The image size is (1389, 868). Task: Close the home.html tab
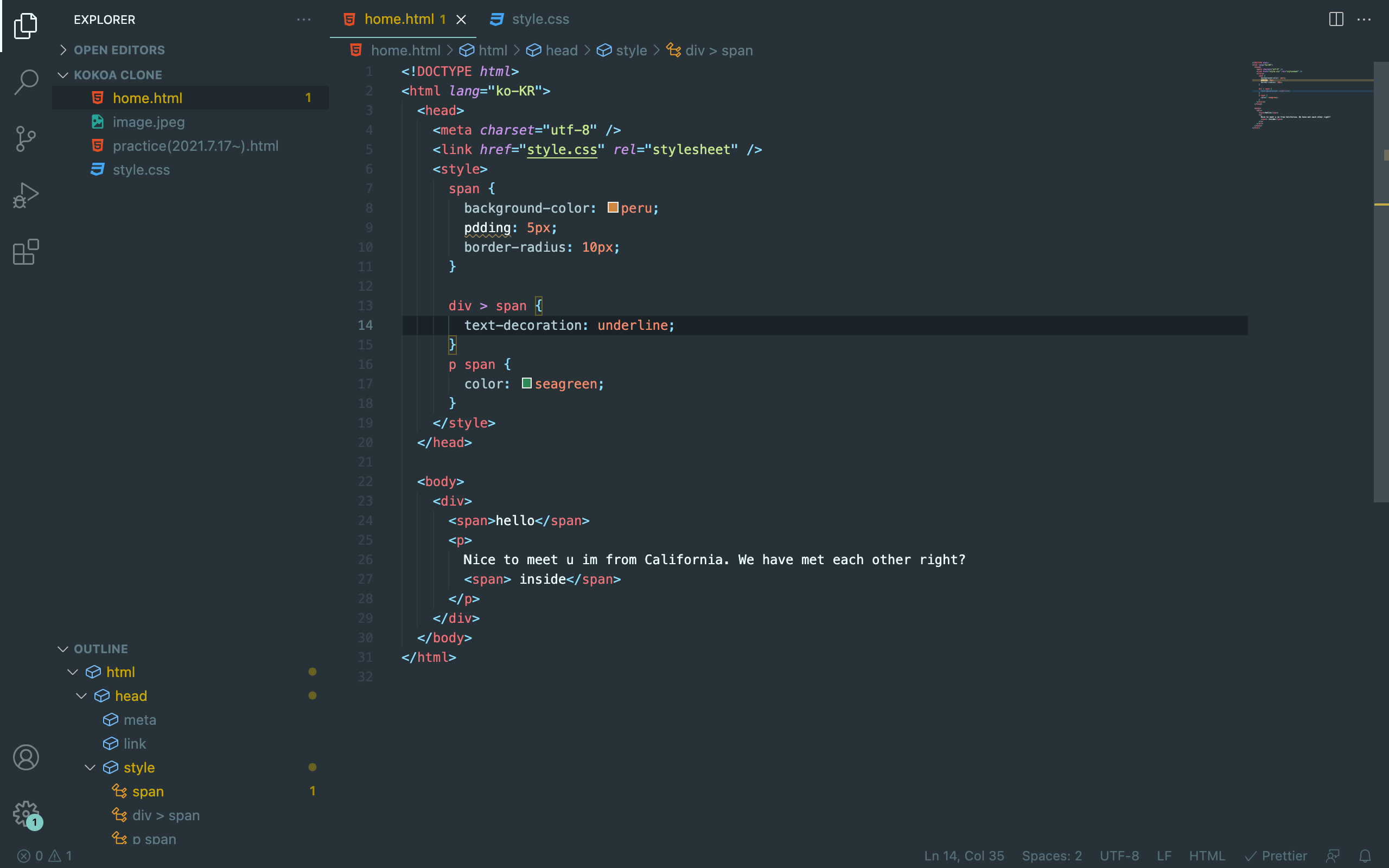click(461, 20)
